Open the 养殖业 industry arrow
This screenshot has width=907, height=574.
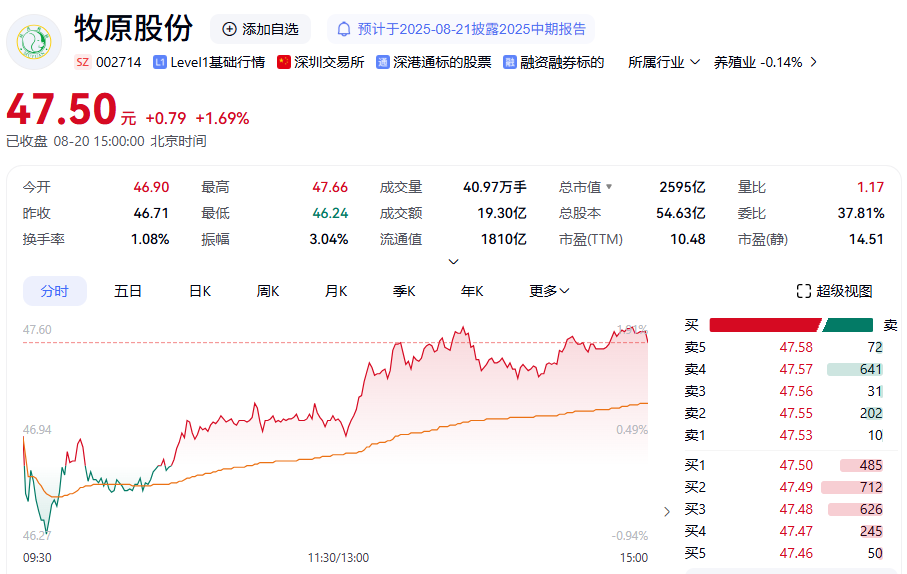coord(814,62)
